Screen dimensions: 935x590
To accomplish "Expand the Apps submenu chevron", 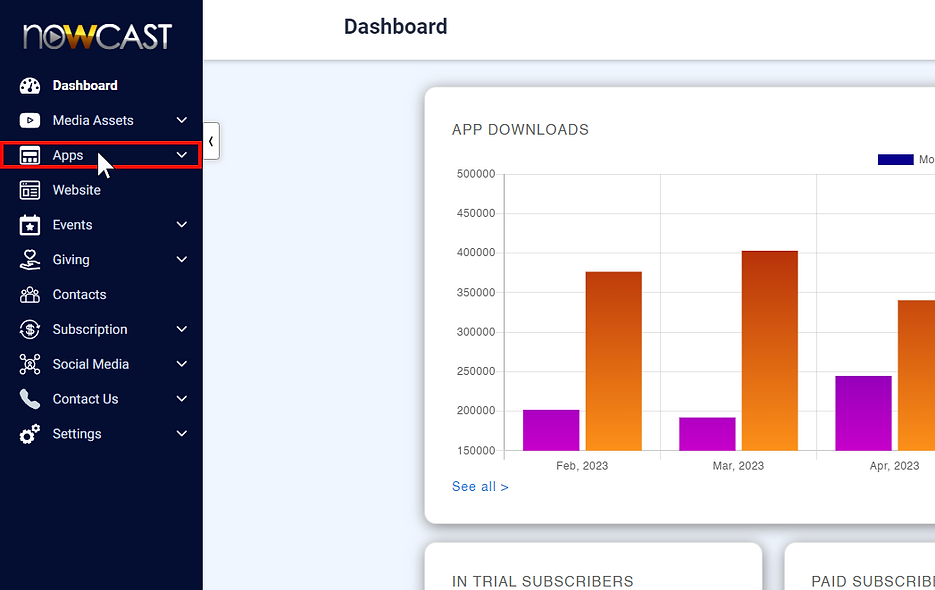I will click(x=181, y=155).
